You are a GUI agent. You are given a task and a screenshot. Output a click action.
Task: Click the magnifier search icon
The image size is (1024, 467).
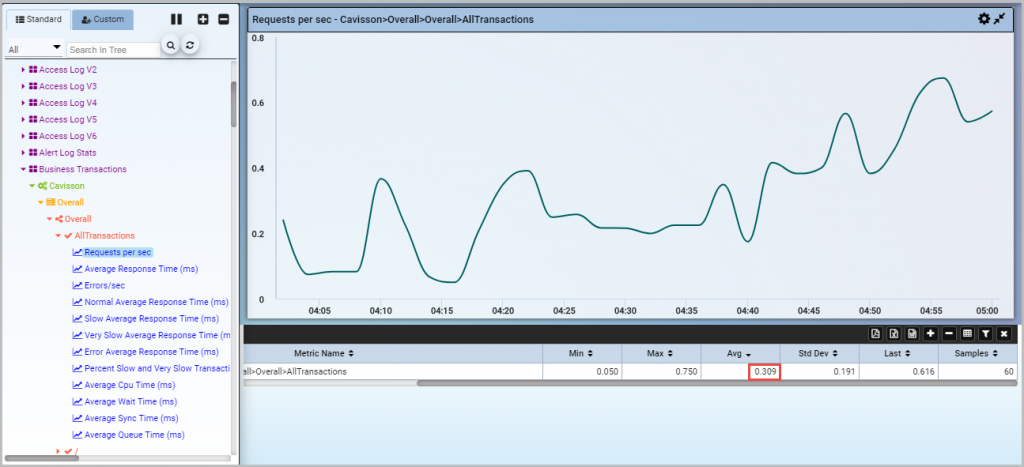[170, 45]
